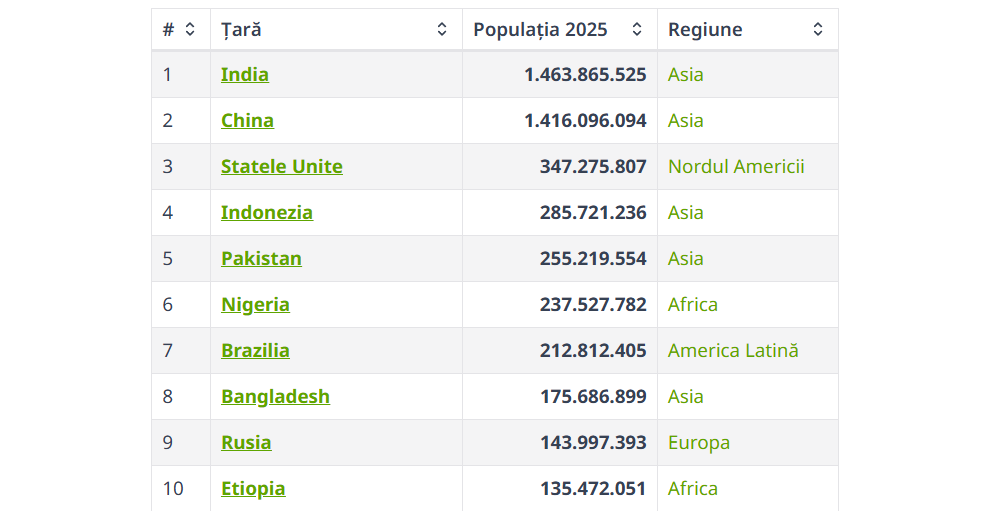Sort by Populația 2025 using its arrows

[x=637, y=30]
